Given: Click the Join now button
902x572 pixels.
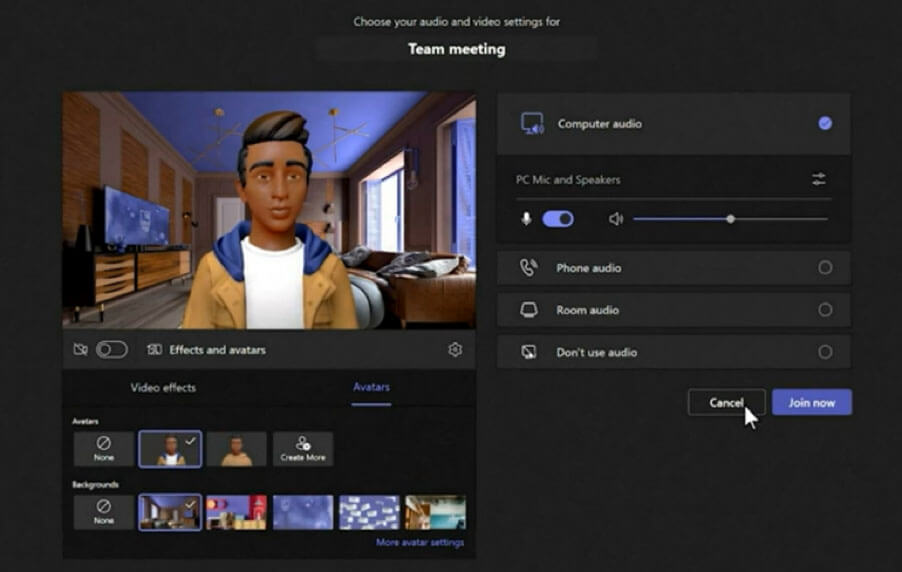Looking at the screenshot, I should (x=812, y=402).
